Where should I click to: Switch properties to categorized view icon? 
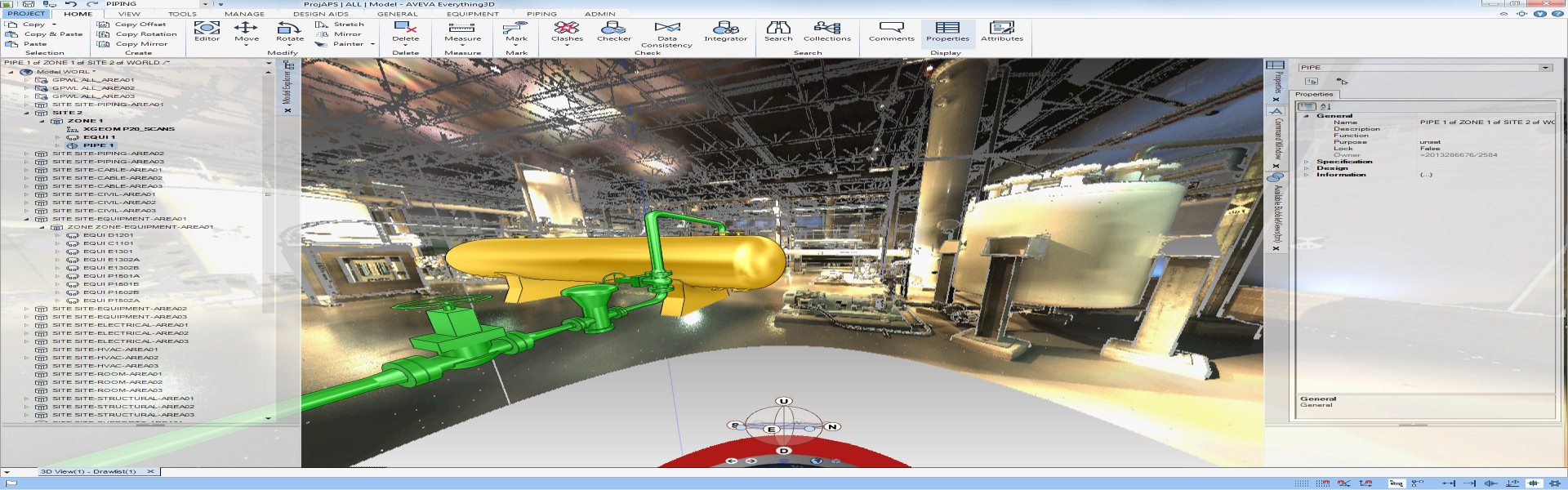click(x=1307, y=107)
